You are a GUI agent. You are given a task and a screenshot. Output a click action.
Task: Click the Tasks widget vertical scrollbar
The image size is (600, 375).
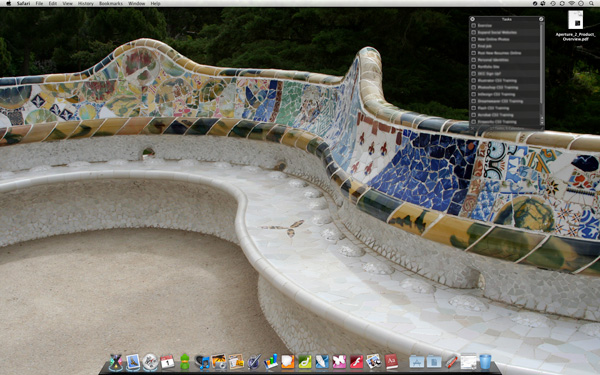point(541,64)
